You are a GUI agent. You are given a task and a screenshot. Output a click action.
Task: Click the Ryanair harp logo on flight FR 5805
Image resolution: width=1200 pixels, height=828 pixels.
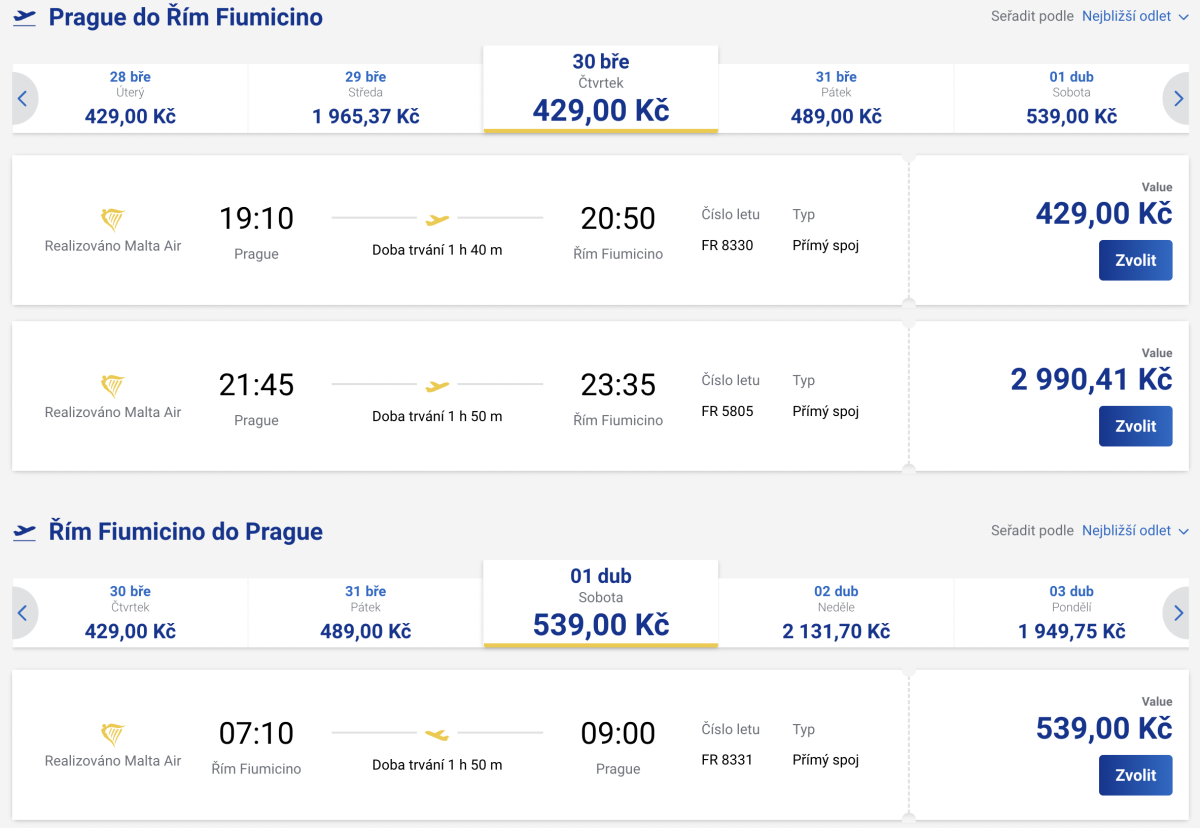(x=113, y=386)
